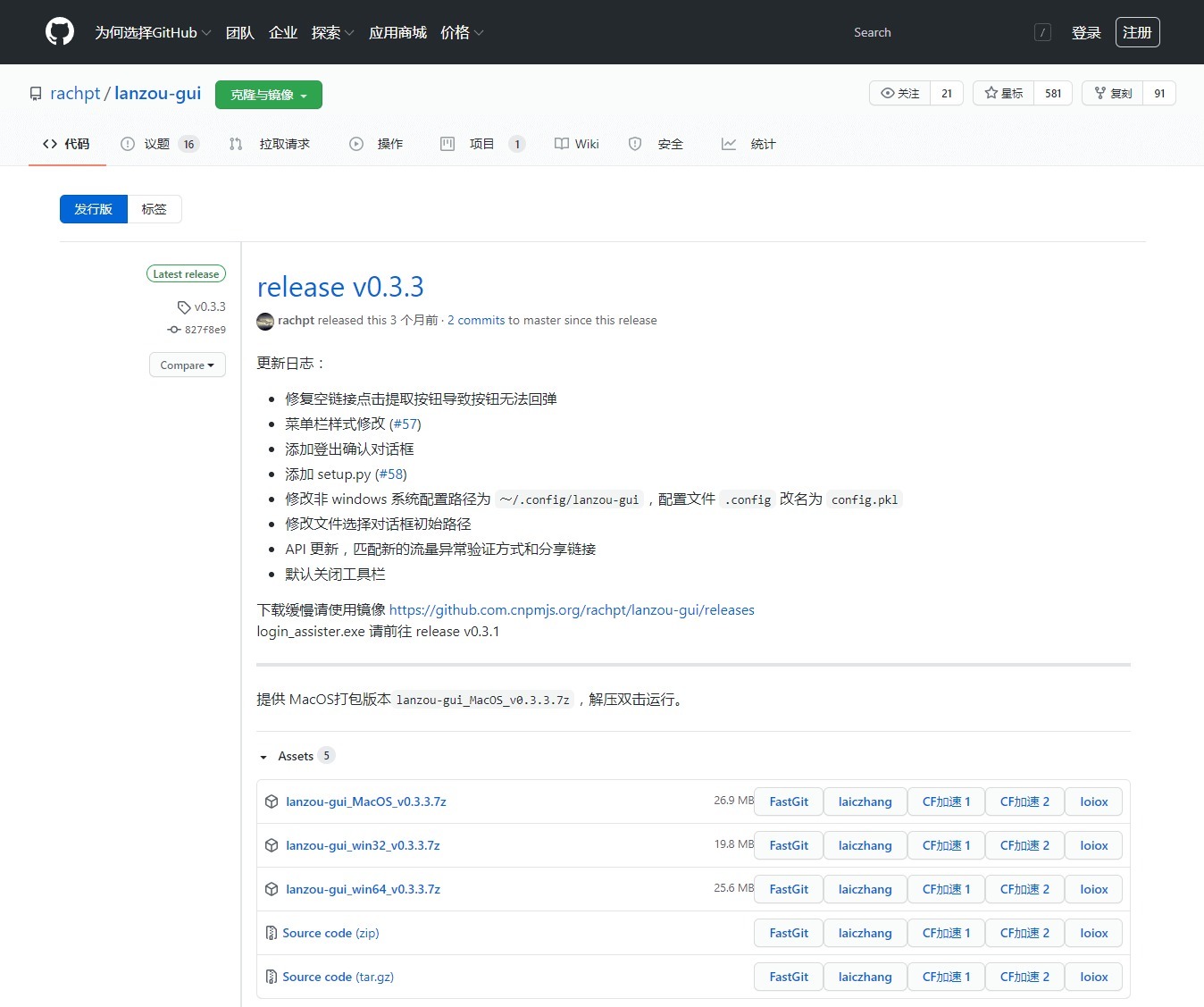The width and height of the screenshot is (1204, 1007).
Task: Go to the Wiki tab
Action: tap(577, 144)
